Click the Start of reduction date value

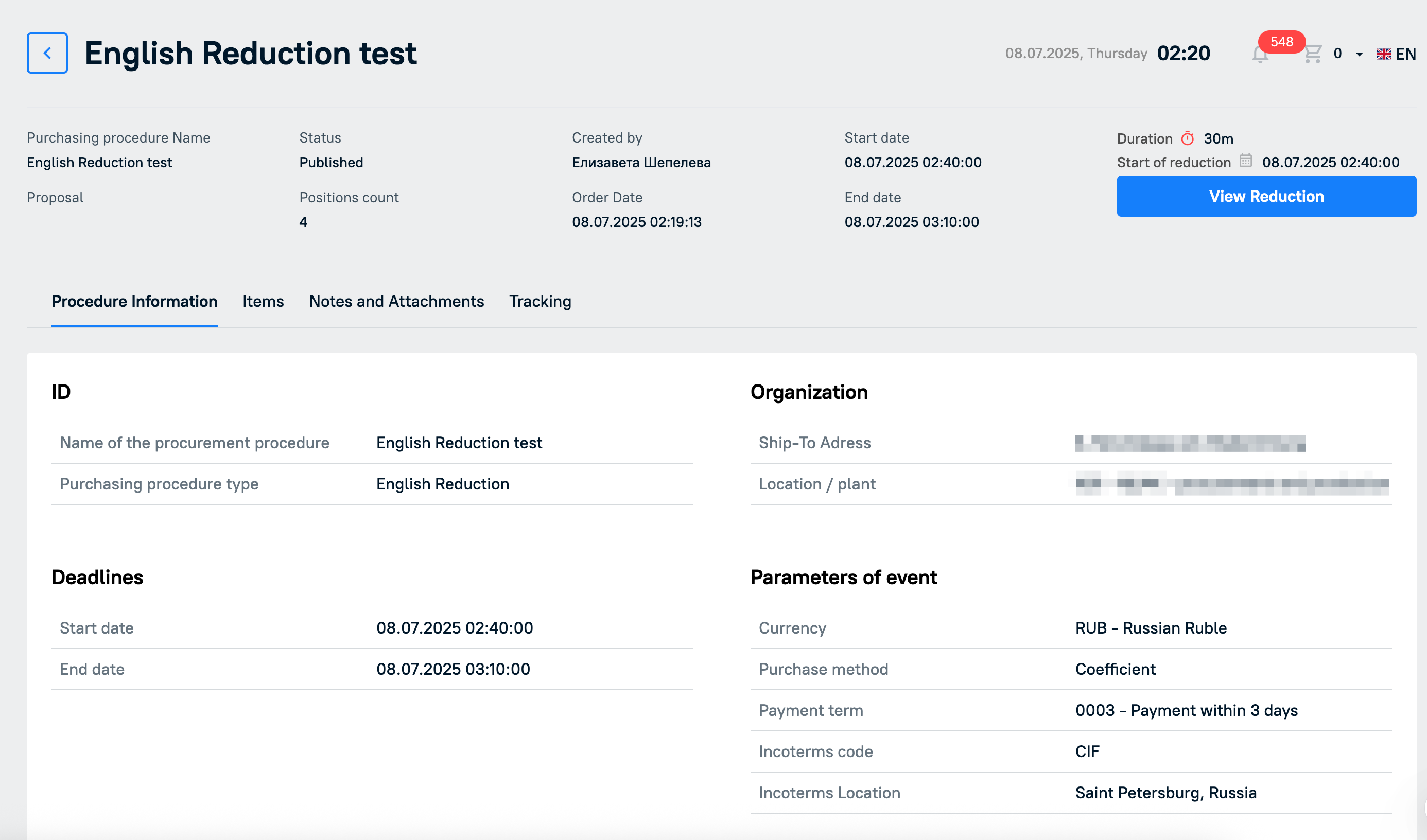click(x=1331, y=163)
